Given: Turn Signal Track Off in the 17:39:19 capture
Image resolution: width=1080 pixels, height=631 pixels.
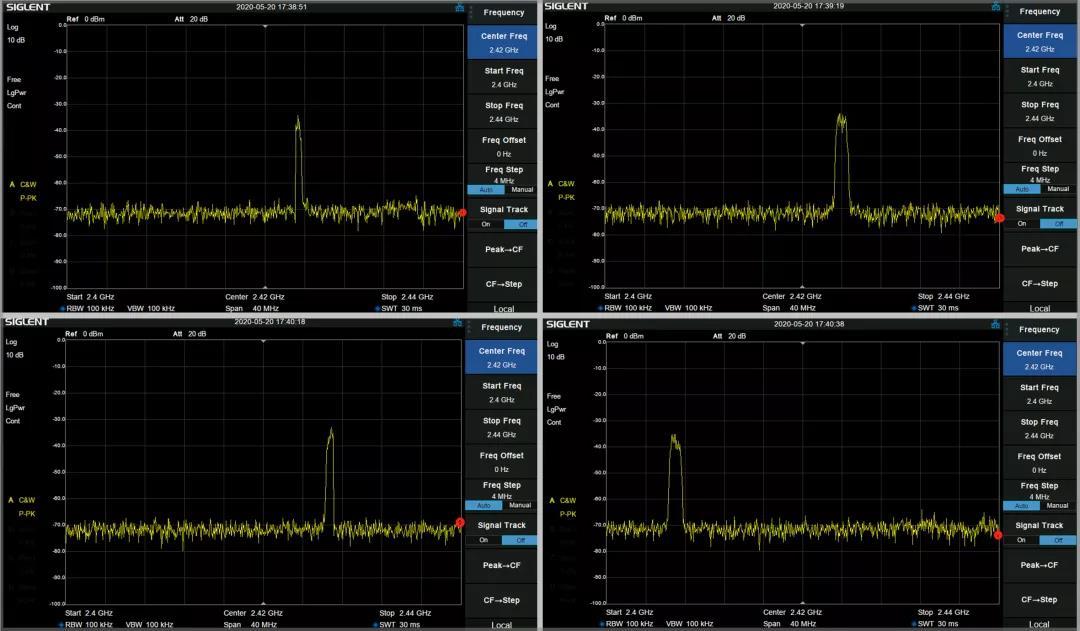Looking at the screenshot, I should [1058, 224].
